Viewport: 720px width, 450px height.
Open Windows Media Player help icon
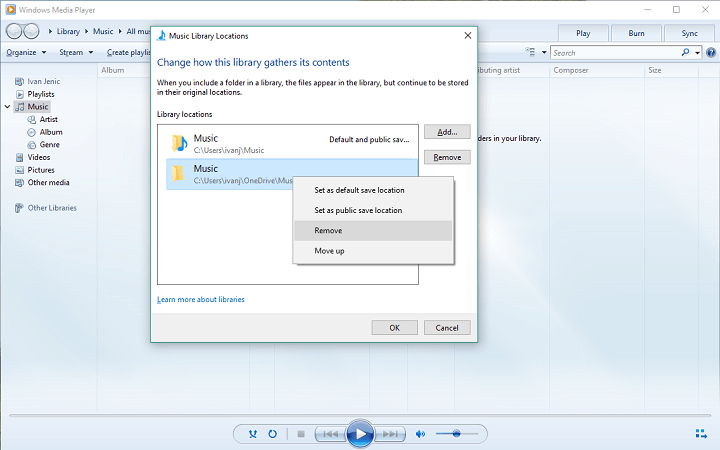(711, 52)
